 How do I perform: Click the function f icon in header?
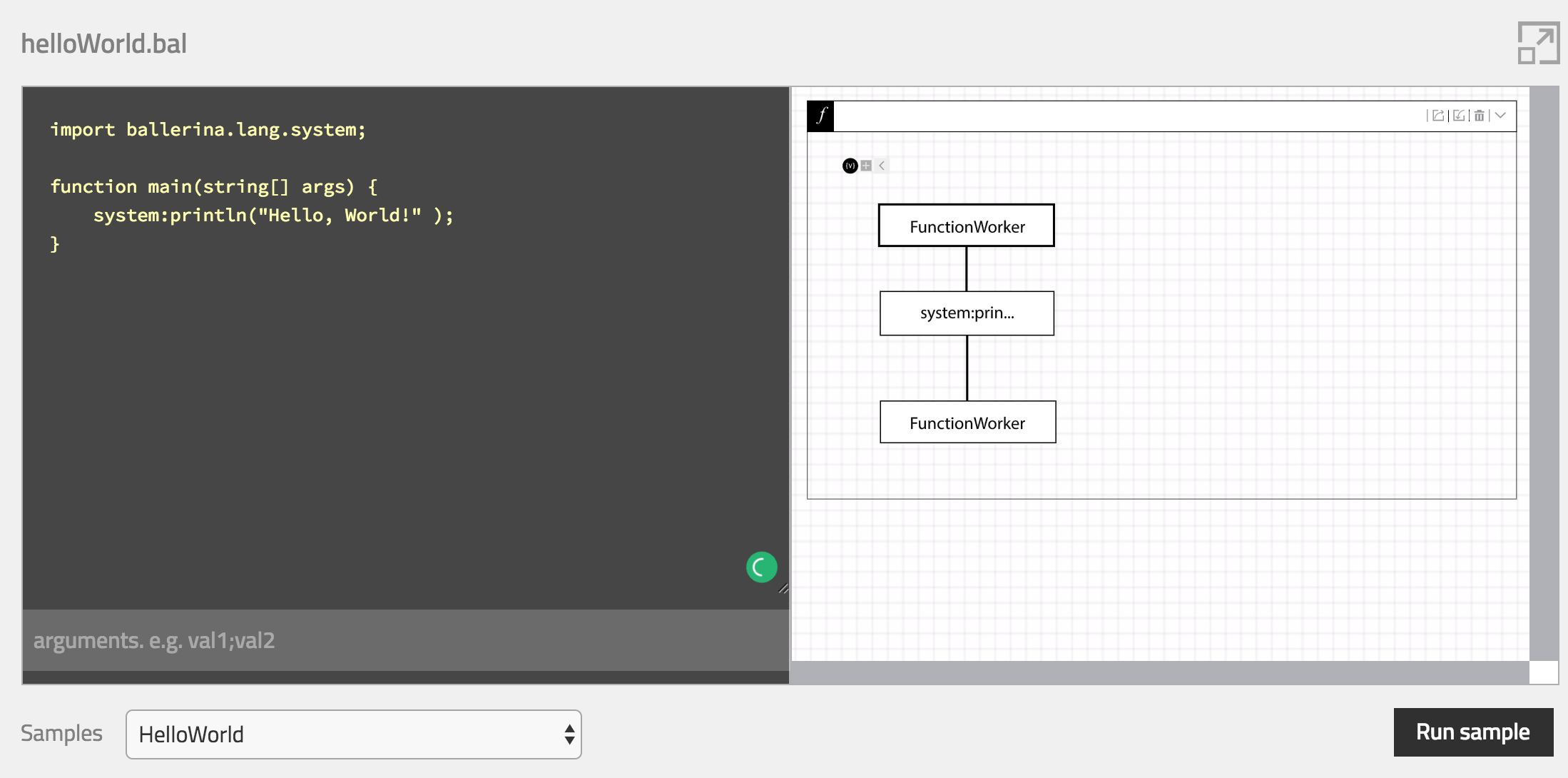tap(820, 116)
